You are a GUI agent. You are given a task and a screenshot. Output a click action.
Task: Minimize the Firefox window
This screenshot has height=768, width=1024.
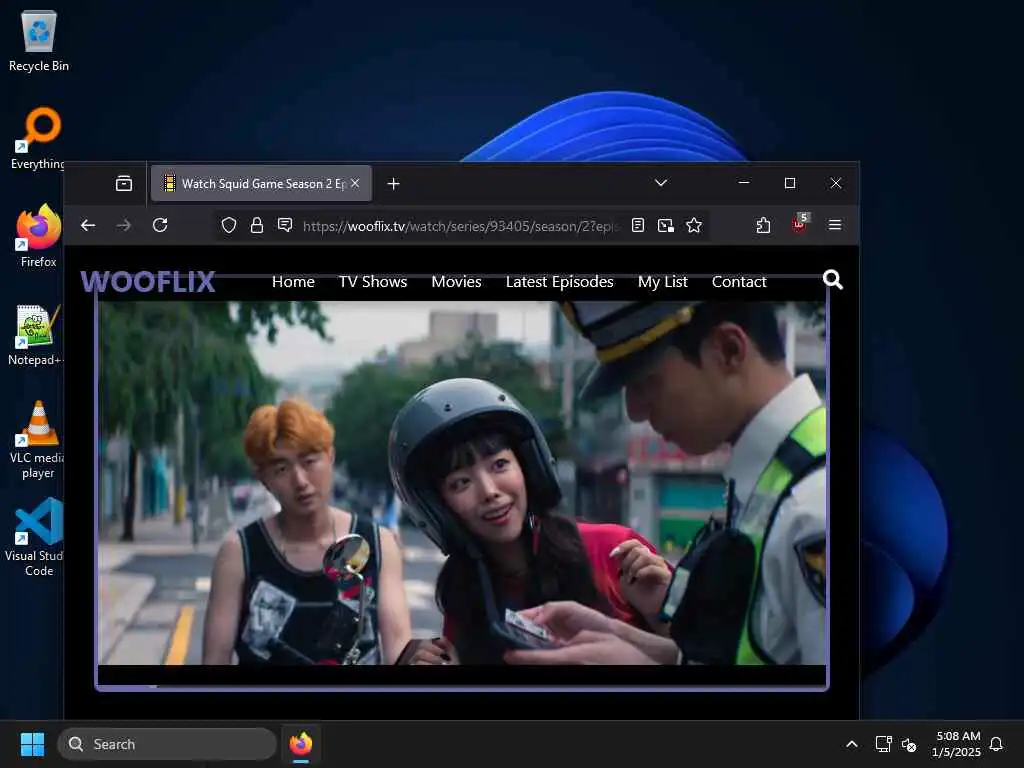coord(744,183)
